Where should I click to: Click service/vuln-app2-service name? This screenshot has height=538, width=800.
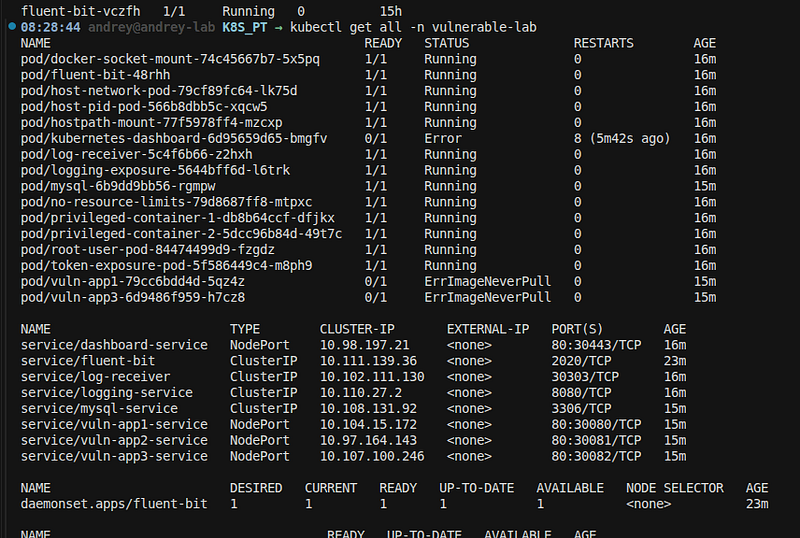pos(114,441)
